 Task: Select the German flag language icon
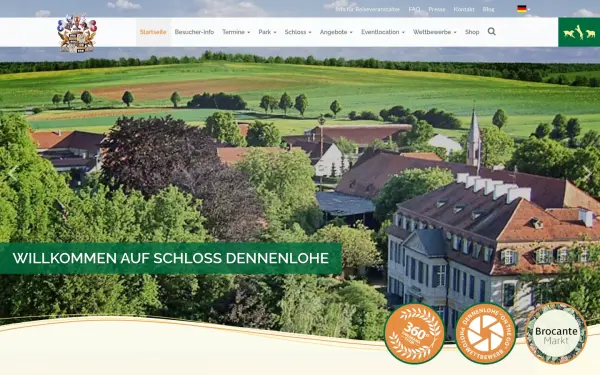click(522, 9)
